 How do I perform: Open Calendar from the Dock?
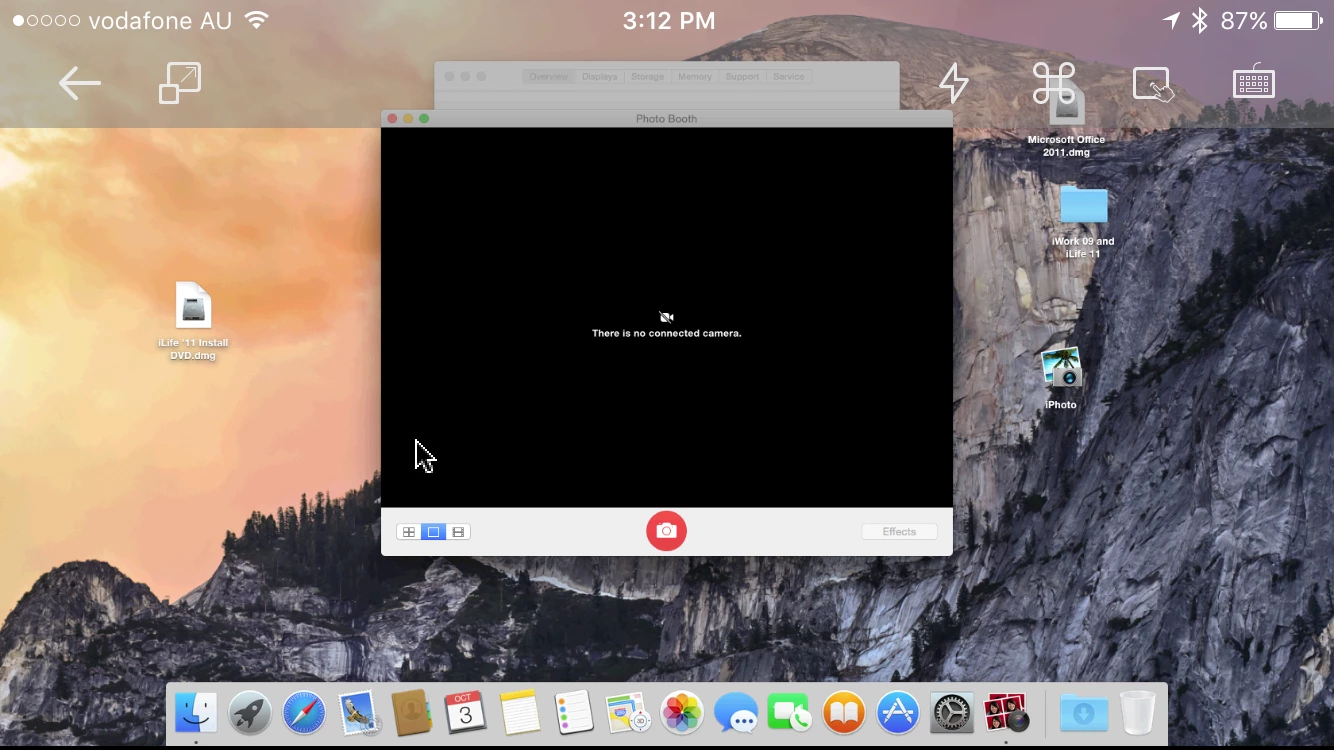click(465, 714)
